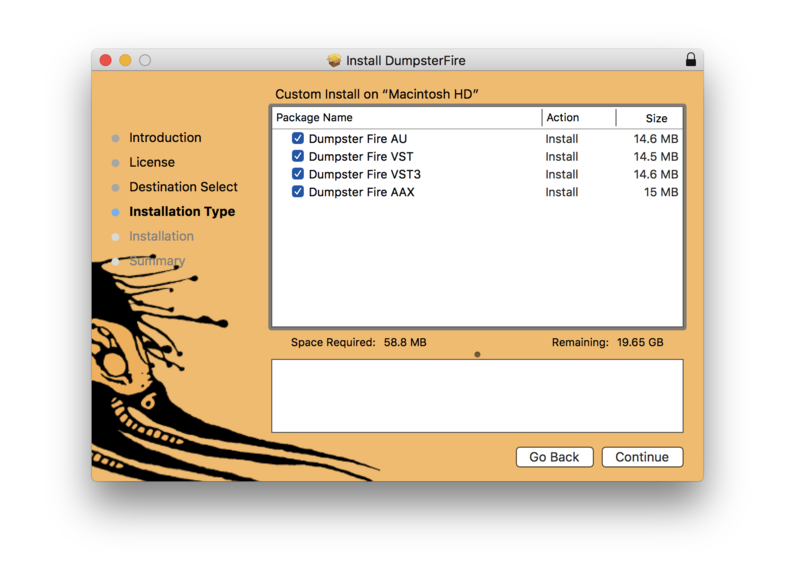
Task: Deselect the Dumpster Fire VST3 package checkbox
Action: 297,174
